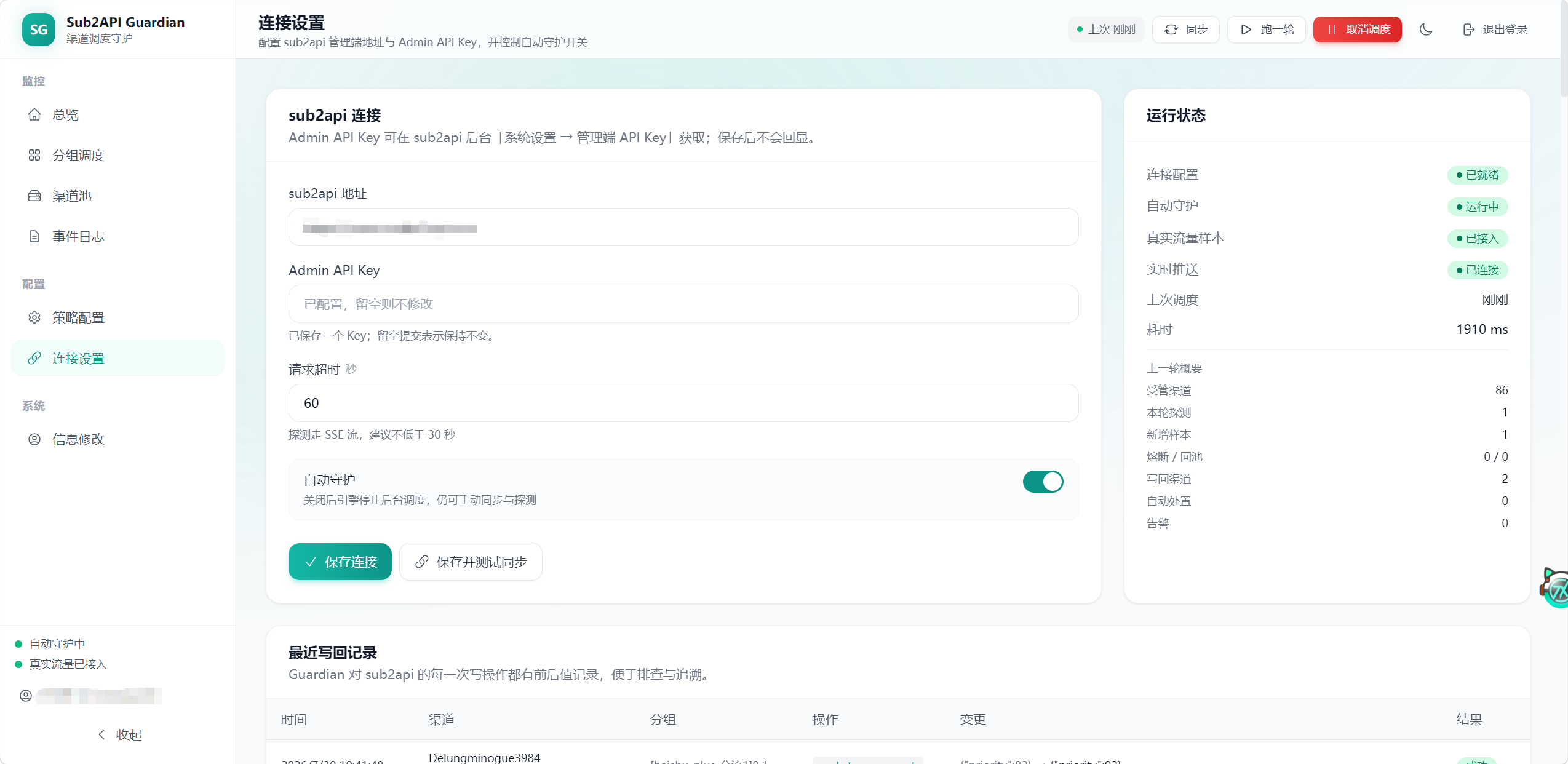Click the 已接入 status badge
Image resolution: width=1568 pixels, height=764 pixels.
[x=1478, y=239]
